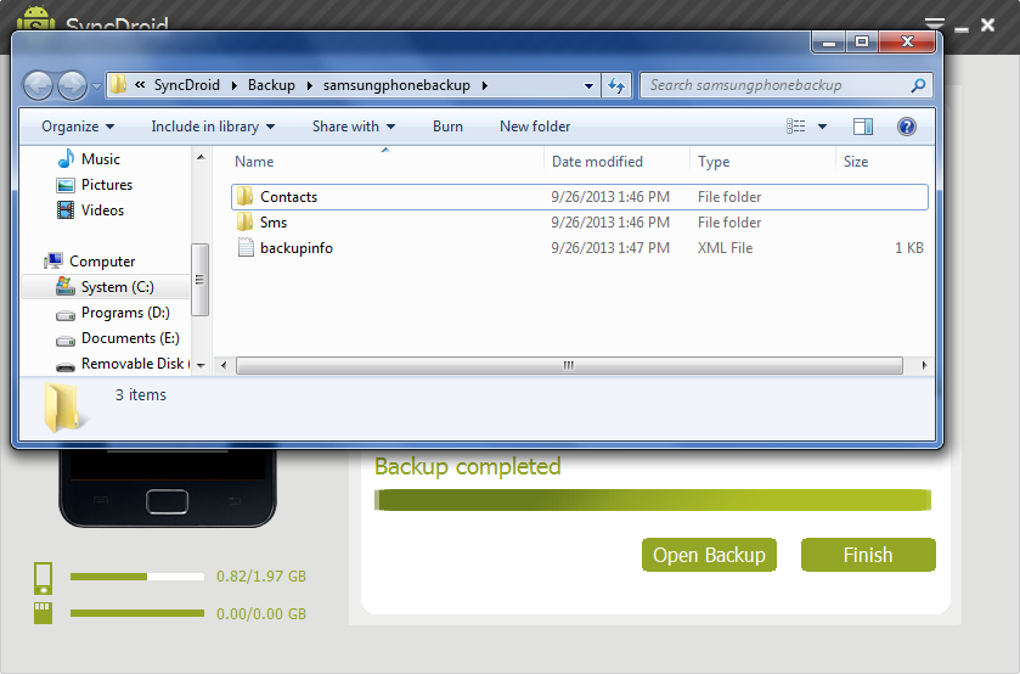Go forward with the Explorer forward arrow
This screenshot has width=1020, height=674.
72,85
